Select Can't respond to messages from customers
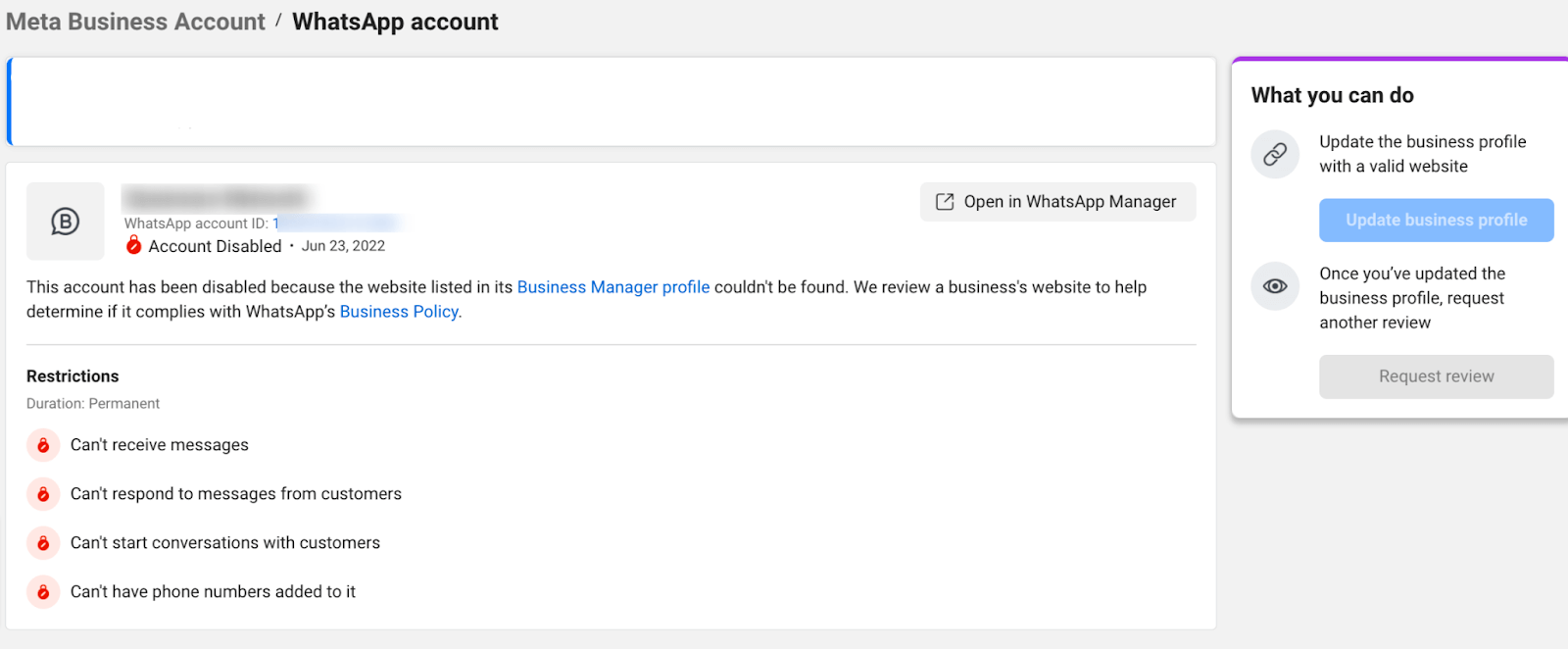The image size is (1568, 649). coord(236,494)
